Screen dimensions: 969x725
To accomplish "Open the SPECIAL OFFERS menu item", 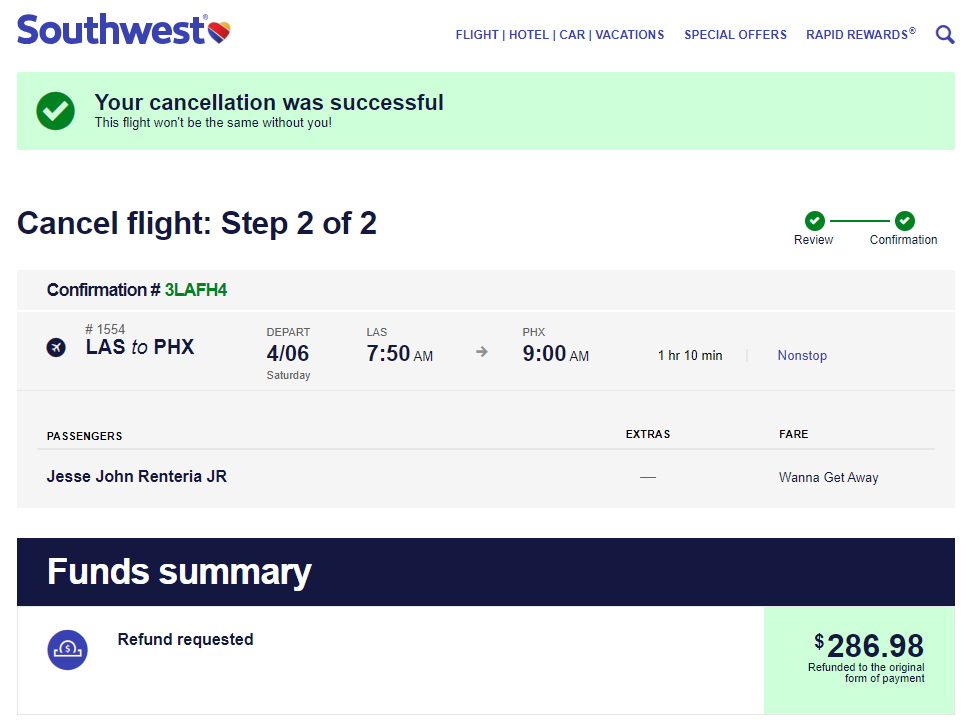I will pyautogui.click(x=735, y=34).
